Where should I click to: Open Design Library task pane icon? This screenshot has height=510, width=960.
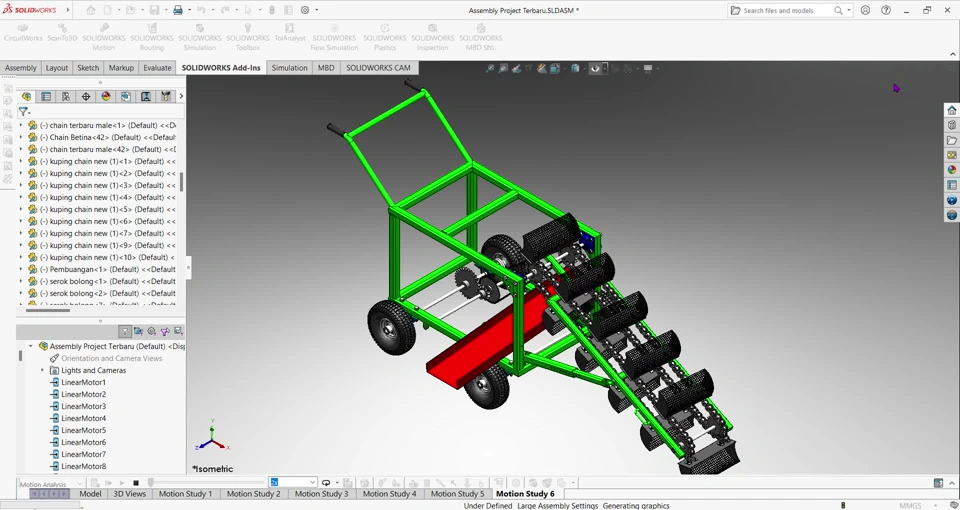(951, 125)
